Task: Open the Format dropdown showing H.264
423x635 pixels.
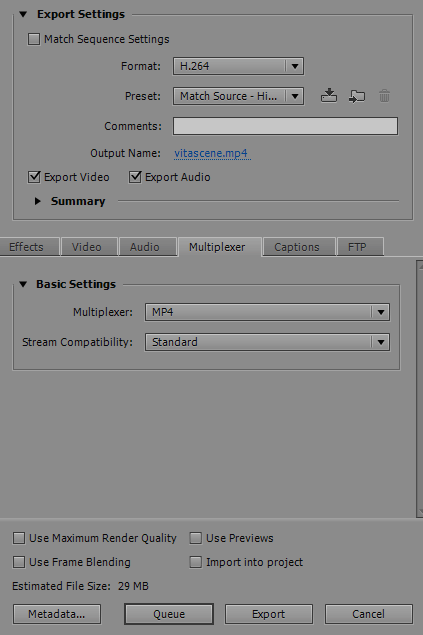Action: 238,66
